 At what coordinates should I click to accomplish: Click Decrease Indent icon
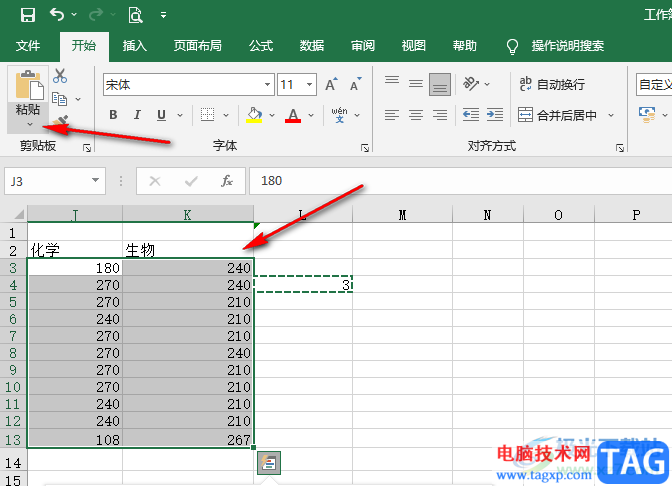click(x=471, y=115)
